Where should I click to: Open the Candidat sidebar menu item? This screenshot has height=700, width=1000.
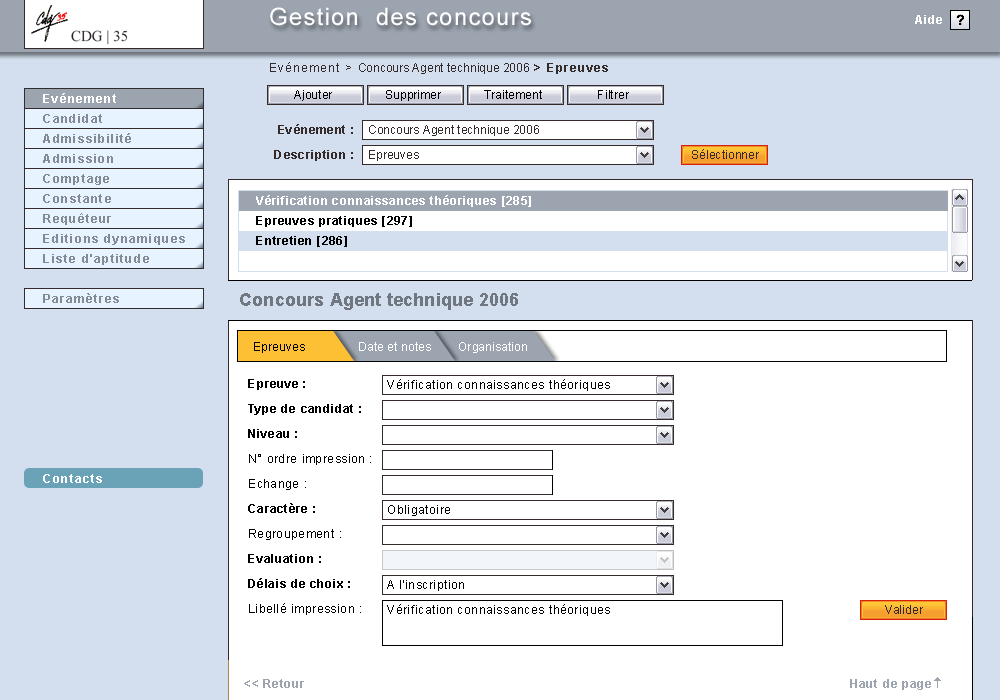click(x=114, y=119)
